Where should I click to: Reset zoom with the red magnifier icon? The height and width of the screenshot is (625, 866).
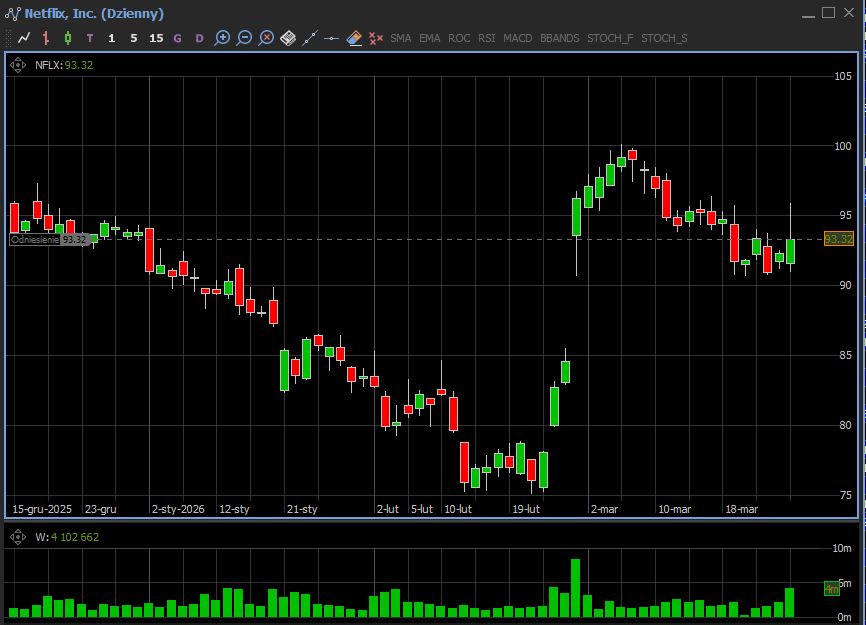coord(266,38)
